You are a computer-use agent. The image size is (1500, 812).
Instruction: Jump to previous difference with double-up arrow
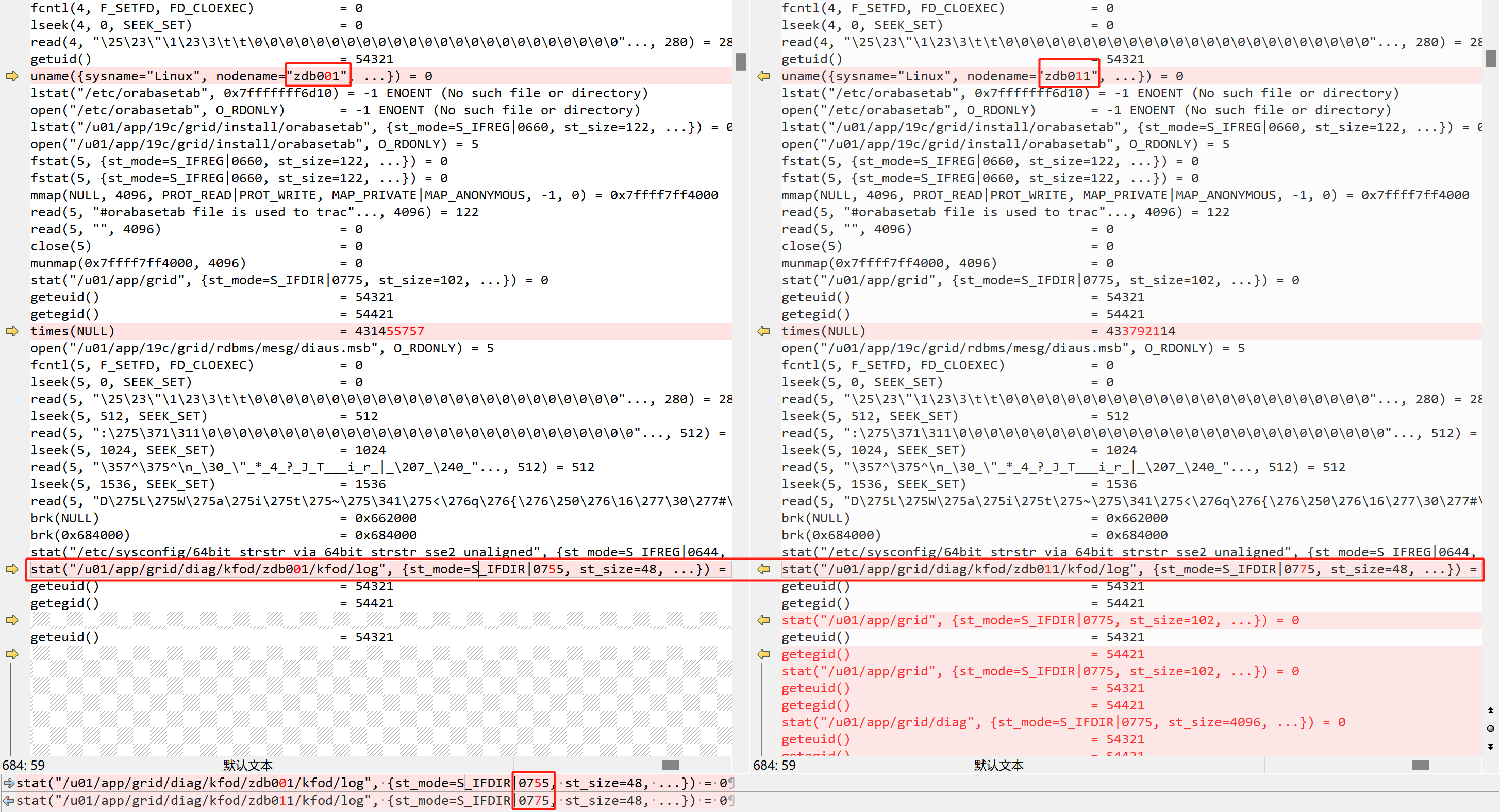tap(1490, 710)
